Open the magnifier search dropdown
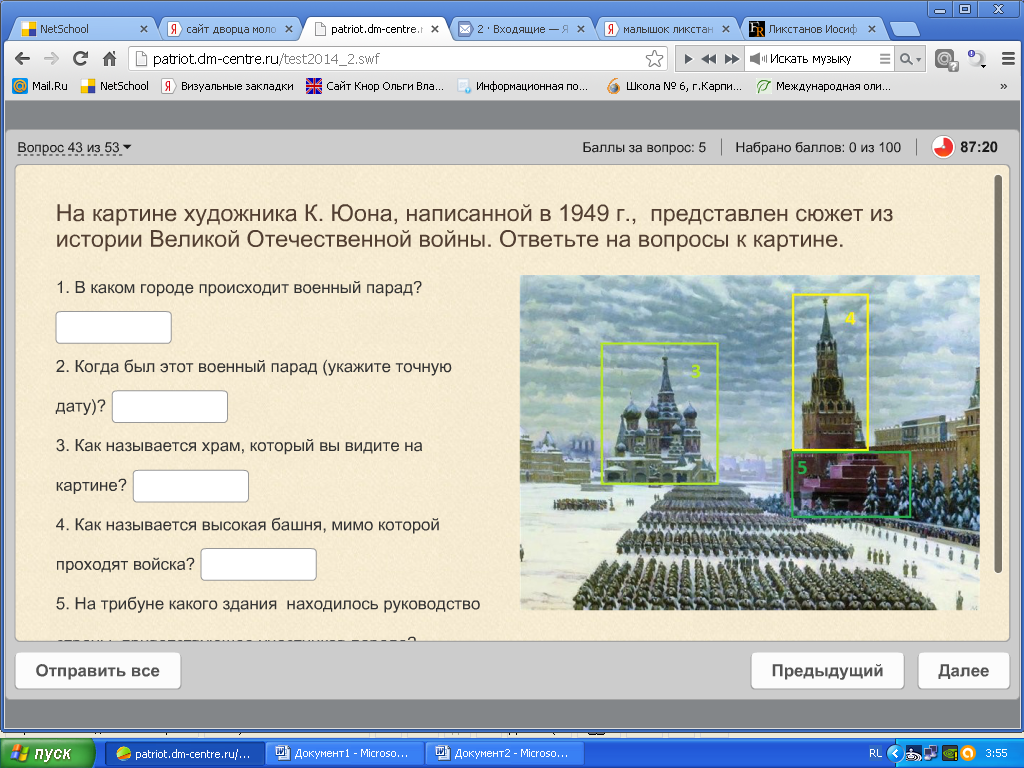The image size is (1024, 768). (x=910, y=59)
